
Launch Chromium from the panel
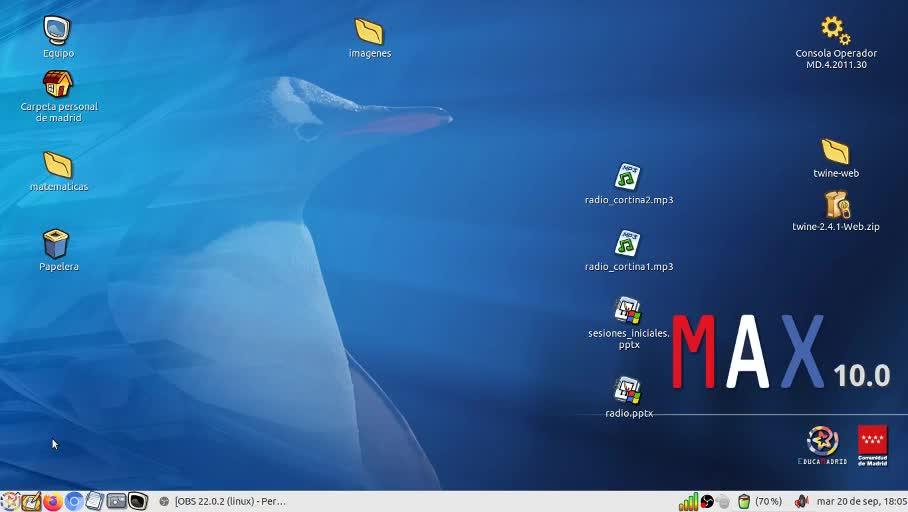point(74,502)
